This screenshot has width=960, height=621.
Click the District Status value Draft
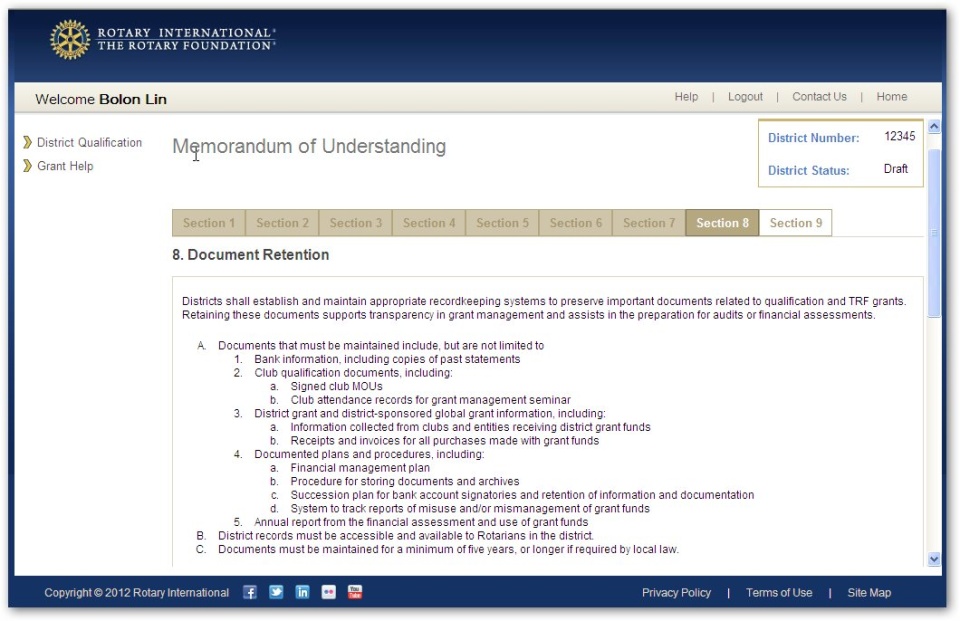coord(896,169)
